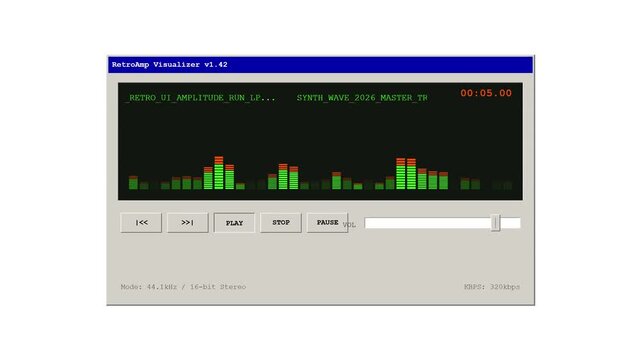The height and width of the screenshot is (360, 641).
Task: Click the spectrum analyzer bars display
Action: (x=320, y=173)
